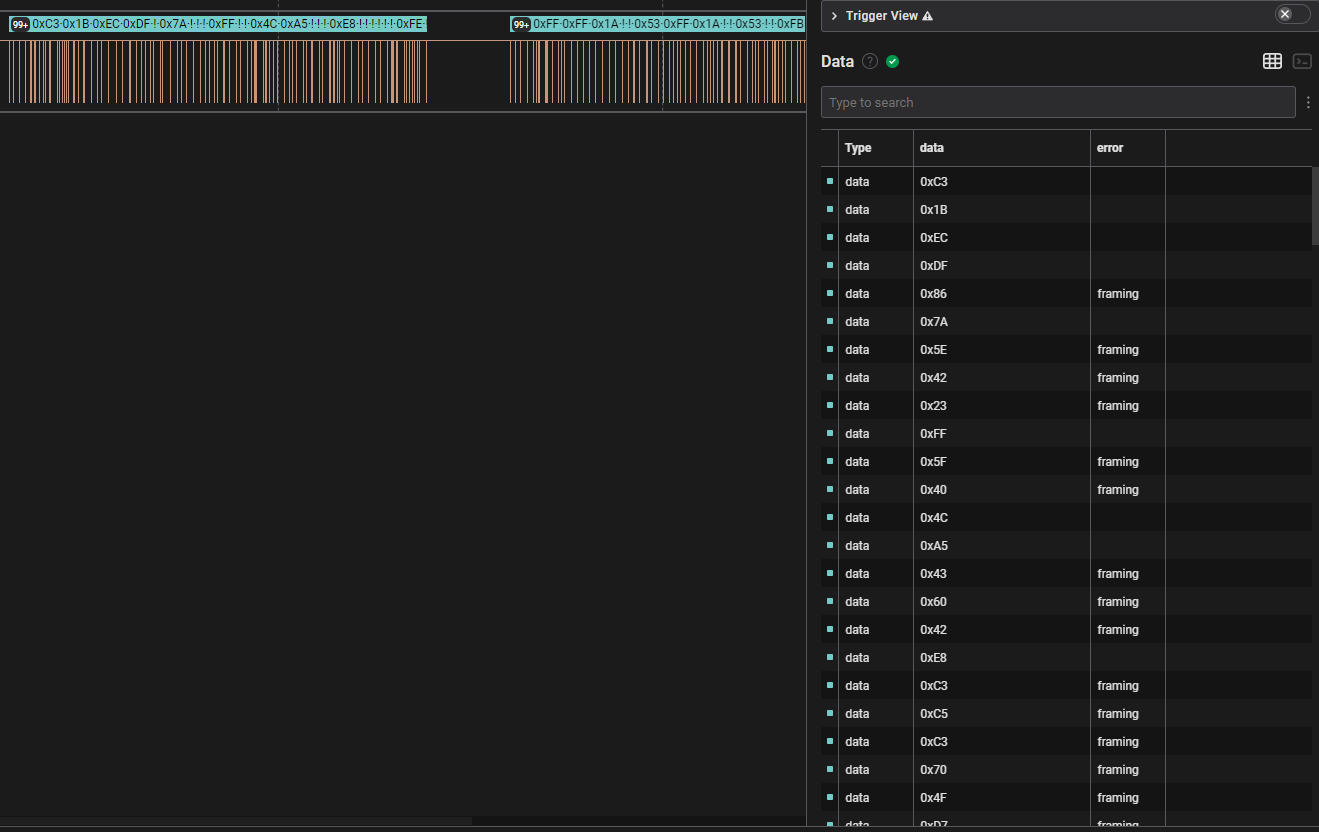Click the row marker square for 0x1B
The width and height of the screenshot is (1319, 832).
[830, 209]
